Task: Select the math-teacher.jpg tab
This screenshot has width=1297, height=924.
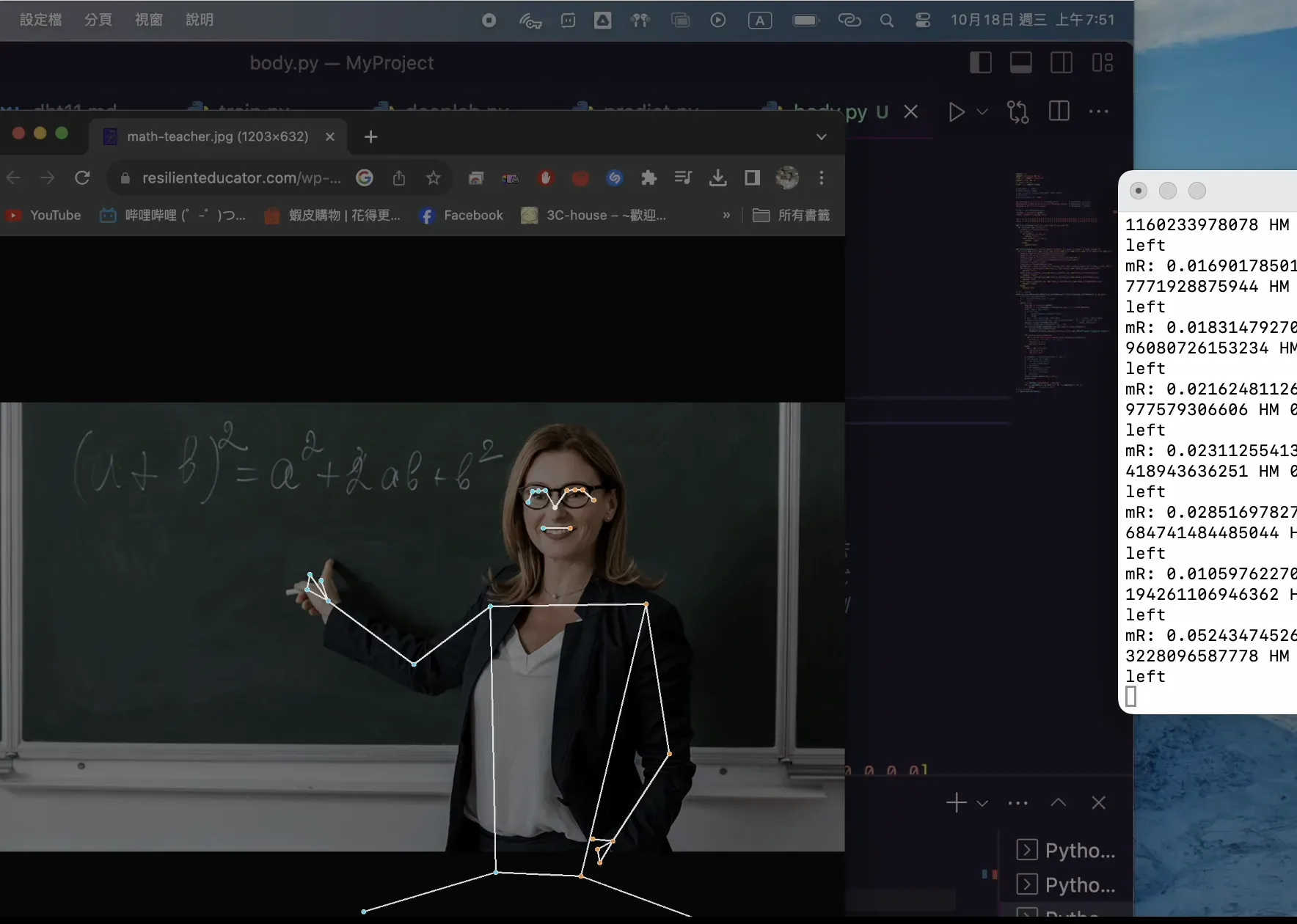Action: tap(217, 136)
